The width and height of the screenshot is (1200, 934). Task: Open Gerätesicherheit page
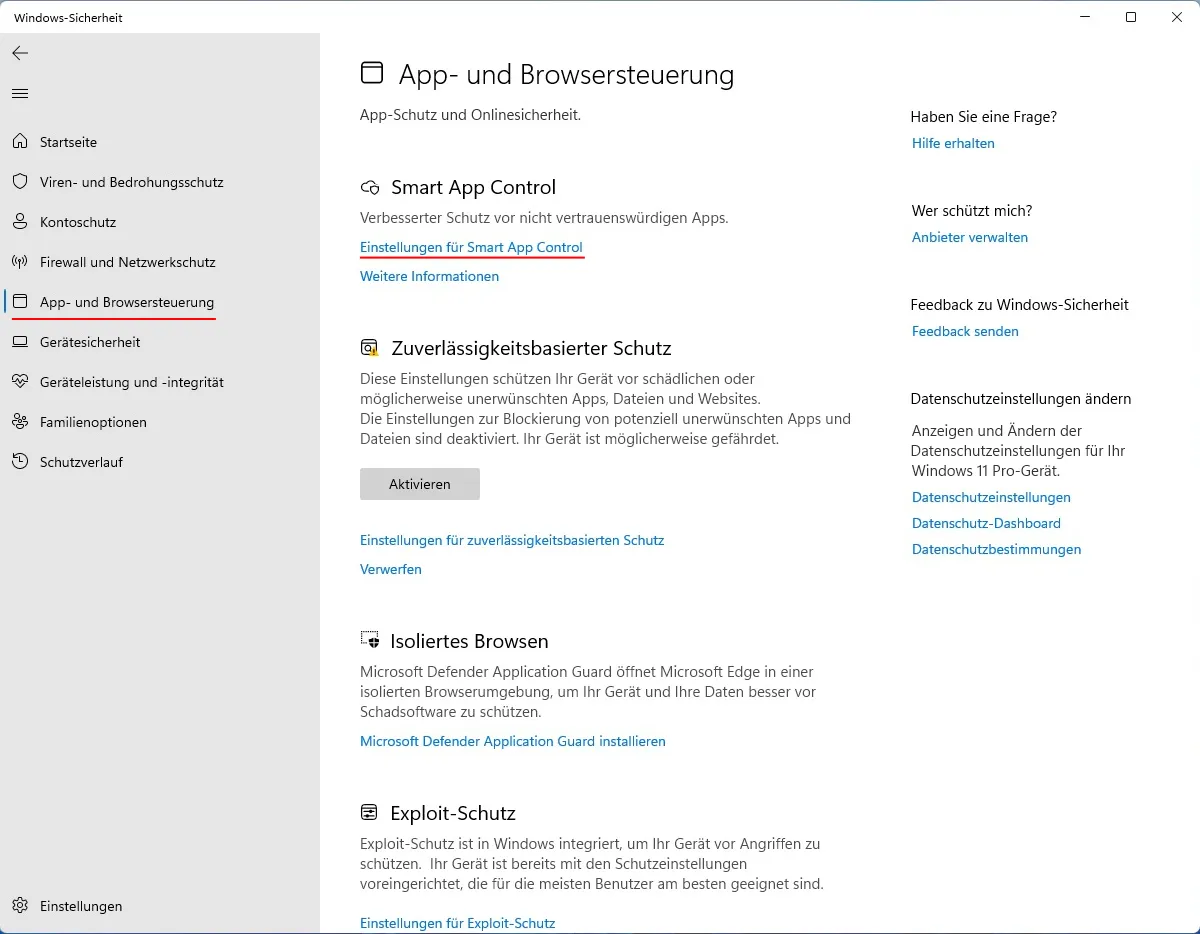90,342
